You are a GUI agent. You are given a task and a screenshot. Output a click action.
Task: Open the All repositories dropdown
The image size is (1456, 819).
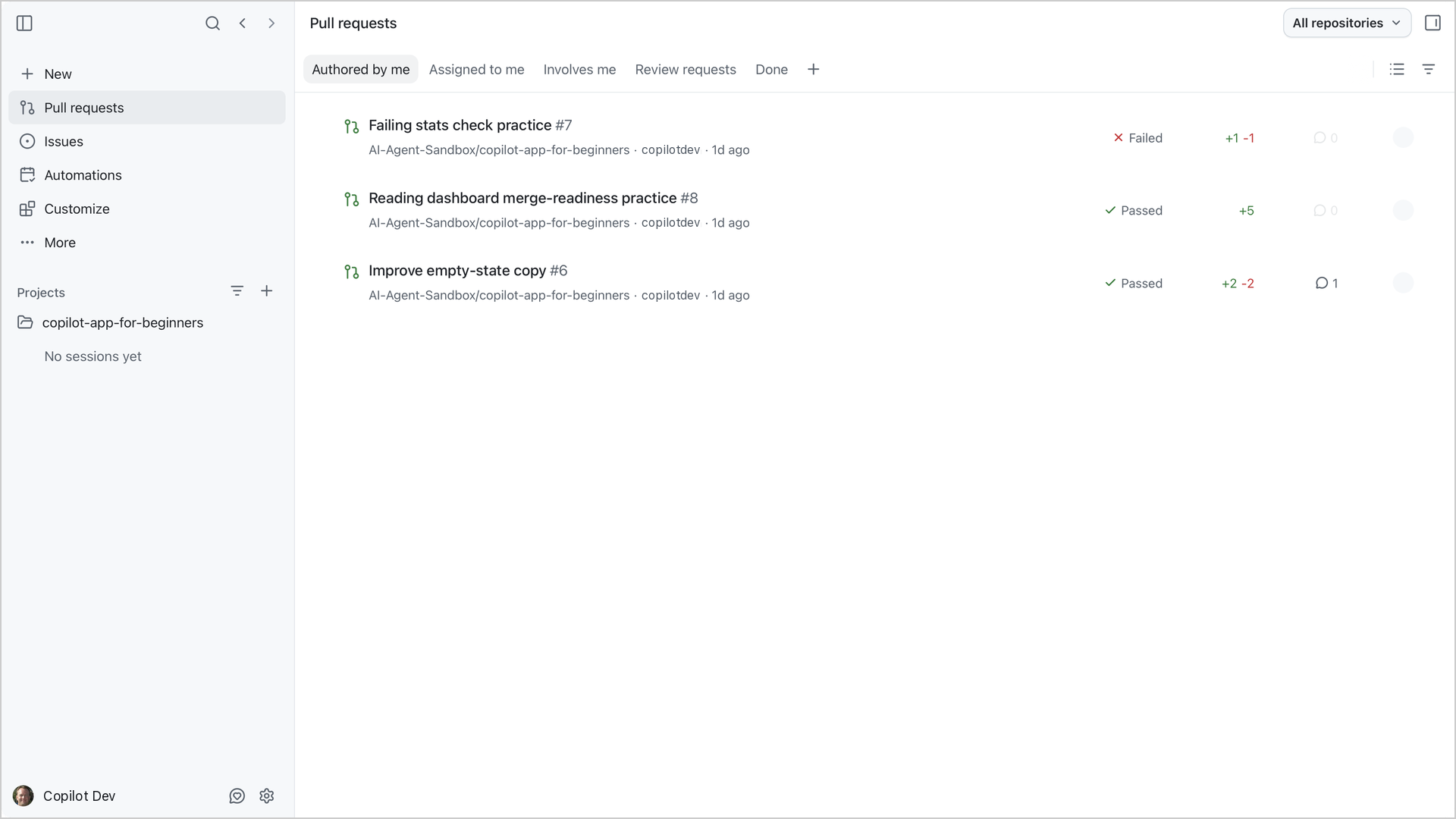[1347, 23]
